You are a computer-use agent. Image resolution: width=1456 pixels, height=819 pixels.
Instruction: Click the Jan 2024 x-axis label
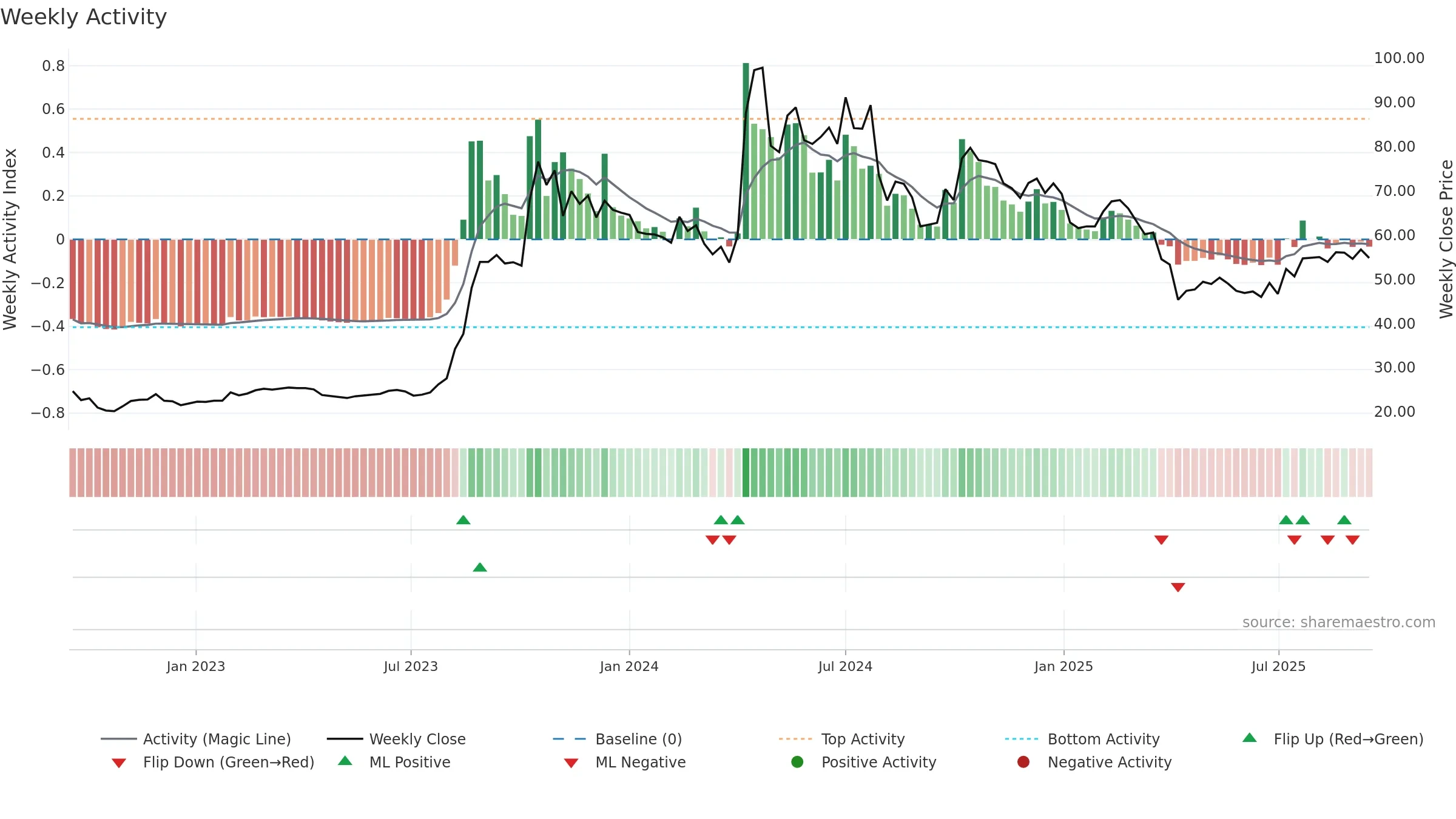[629, 666]
